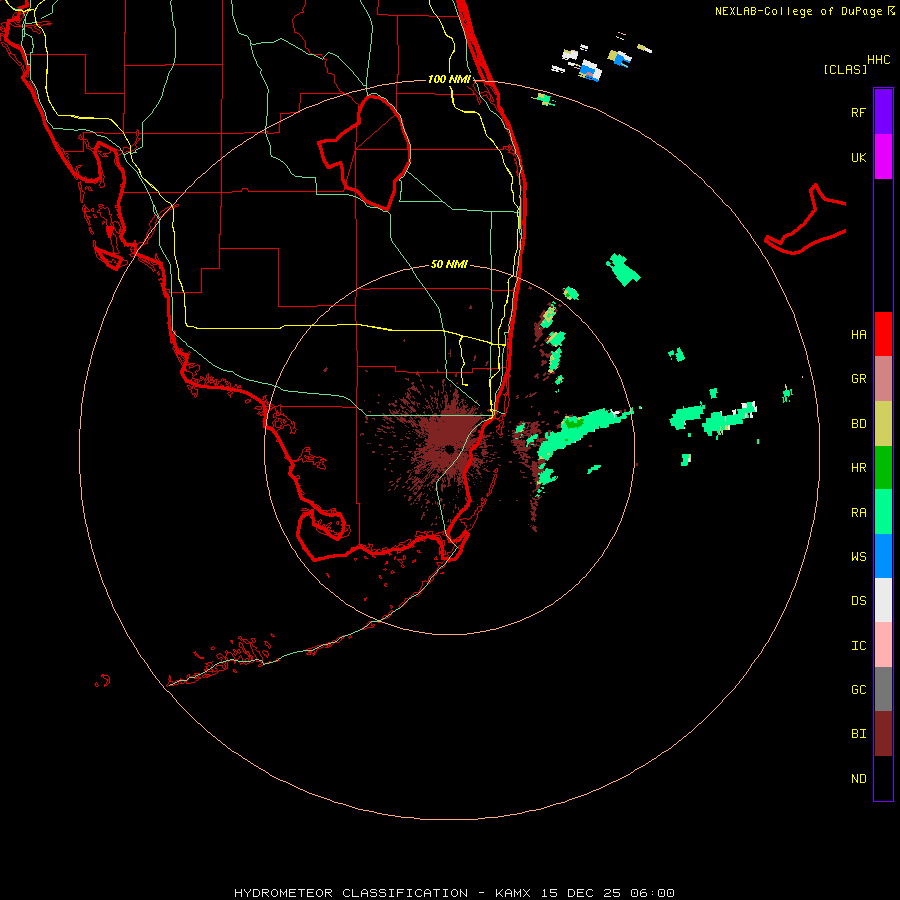Pick the white DS legend swatch
Image resolution: width=900 pixels, height=900 pixels.
coord(883,600)
